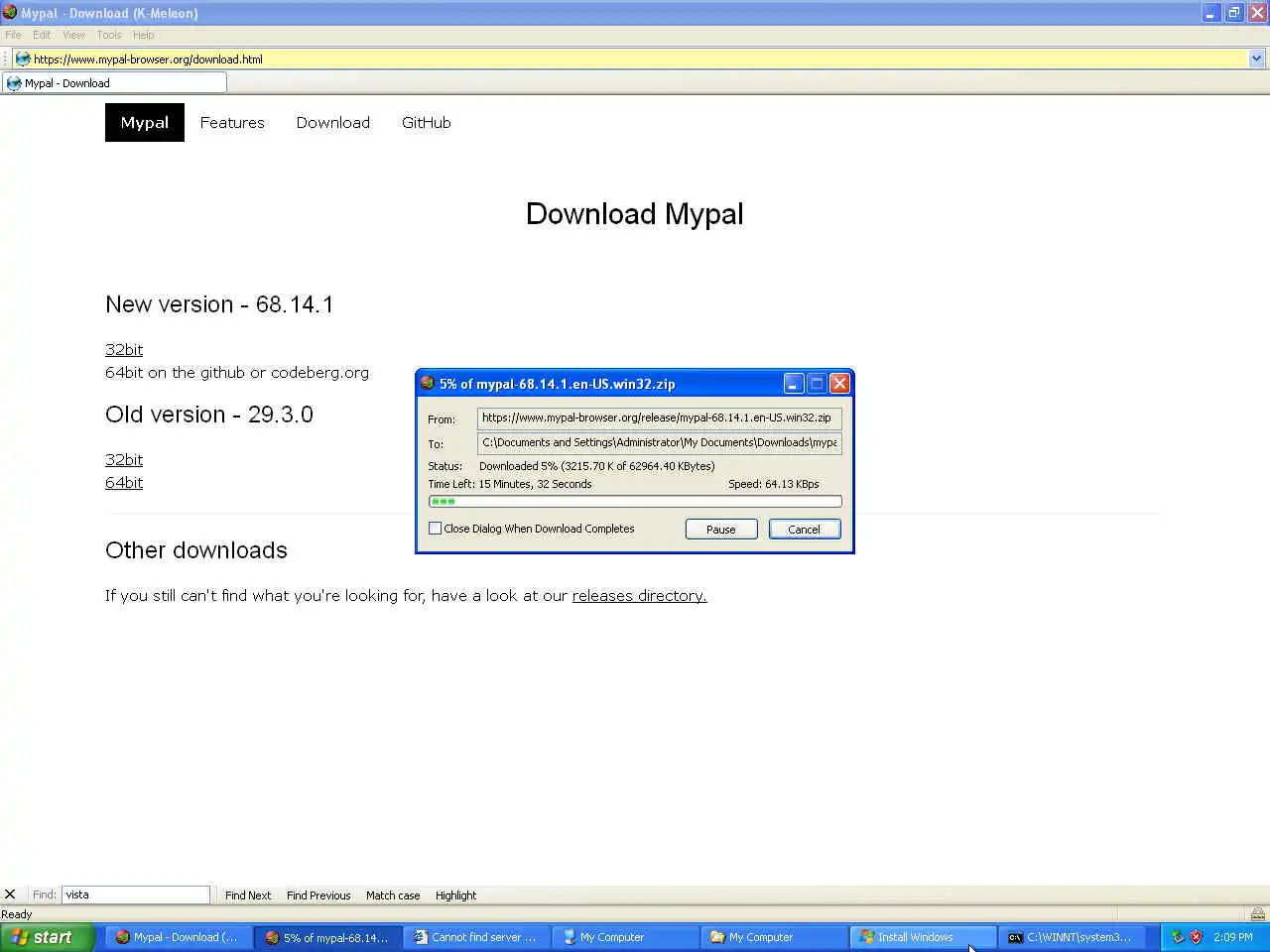Click the Find text field containing vista
Image resolution: width=1270 pixels, height=952 pixels.
(136, 894)
